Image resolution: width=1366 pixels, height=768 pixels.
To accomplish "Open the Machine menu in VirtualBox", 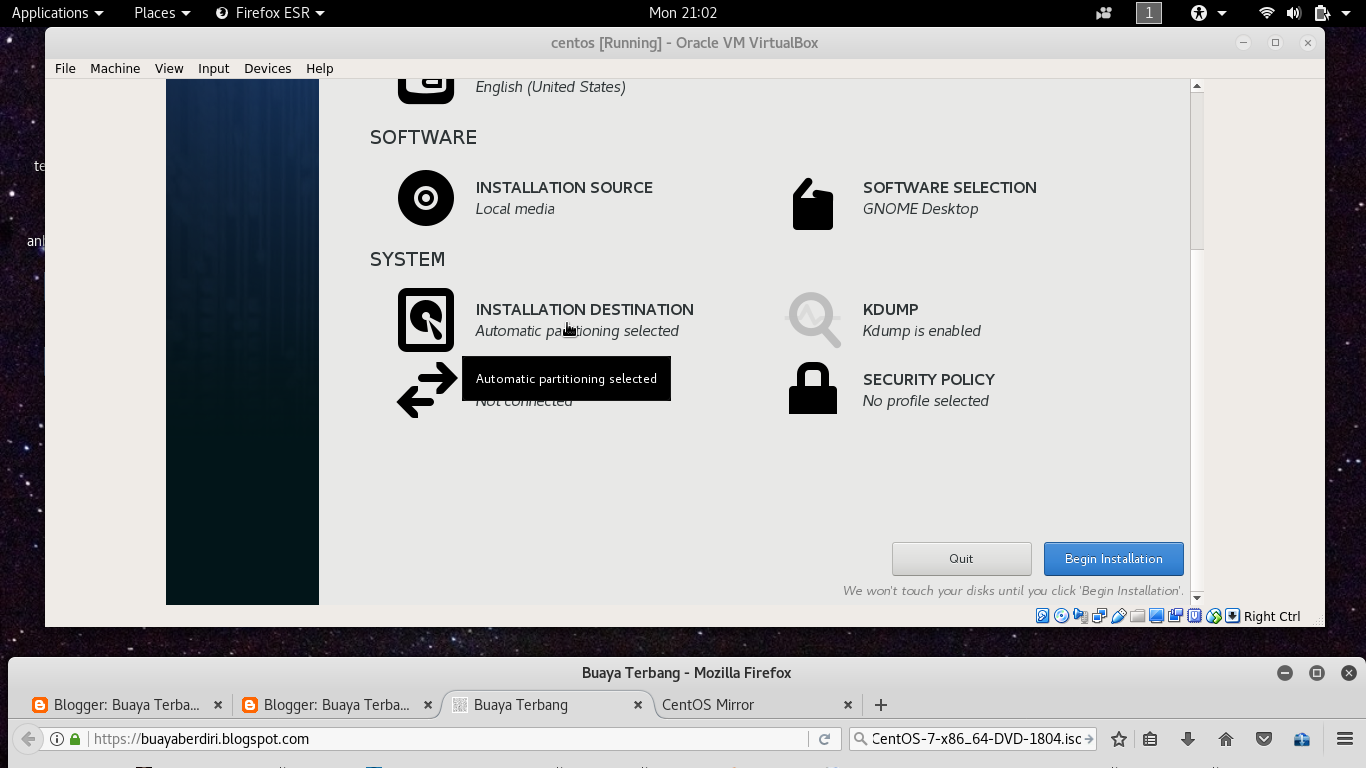I will pyautogui.click(x=115, y=68).
